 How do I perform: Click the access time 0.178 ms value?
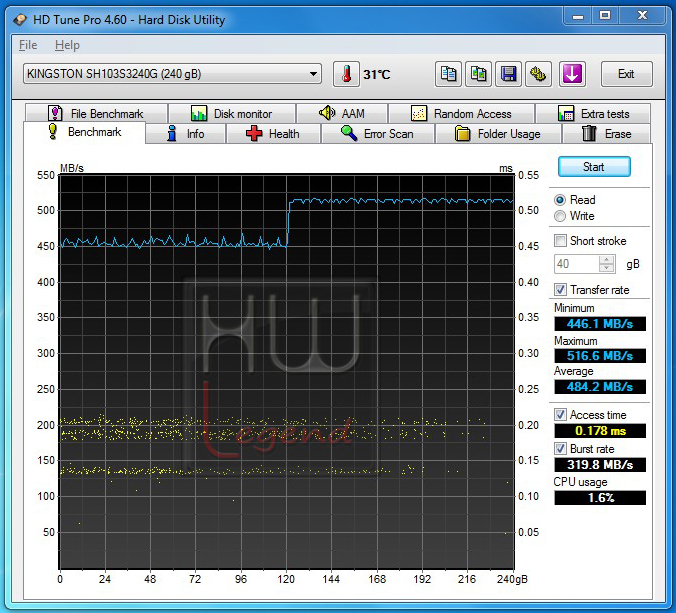600,431
